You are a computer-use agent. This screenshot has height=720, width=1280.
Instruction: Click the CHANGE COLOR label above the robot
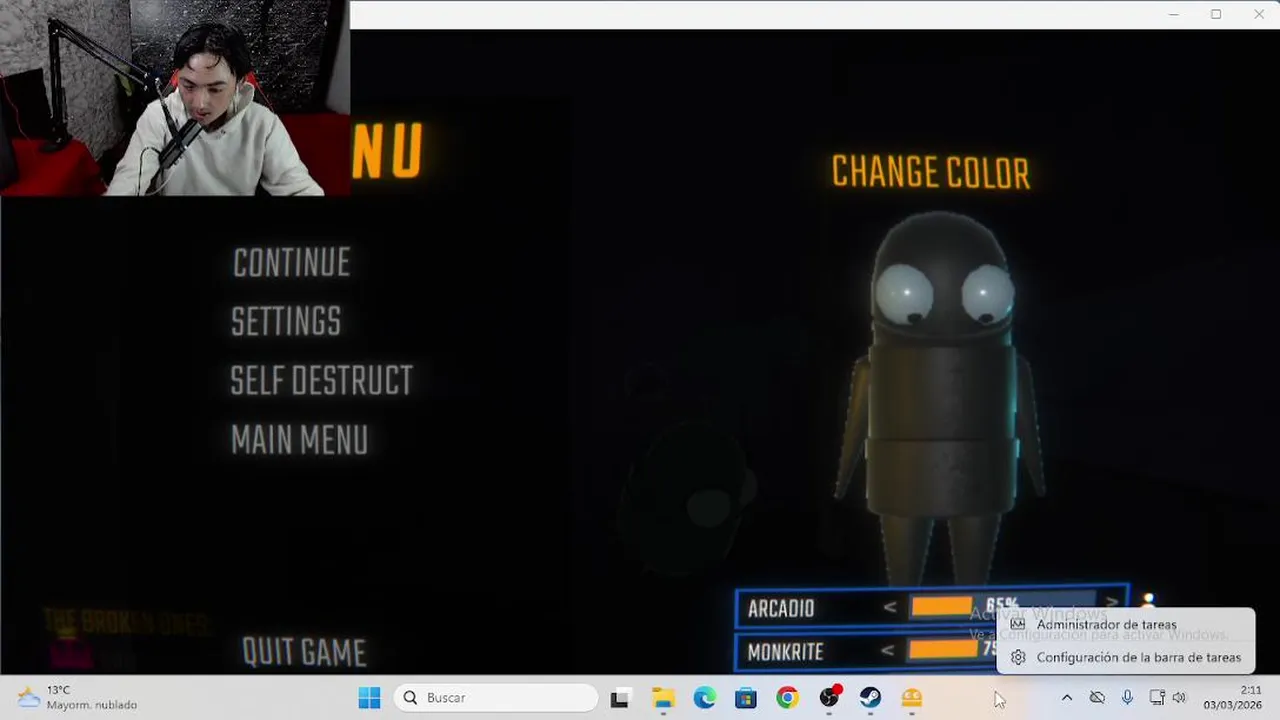(930, 173)
